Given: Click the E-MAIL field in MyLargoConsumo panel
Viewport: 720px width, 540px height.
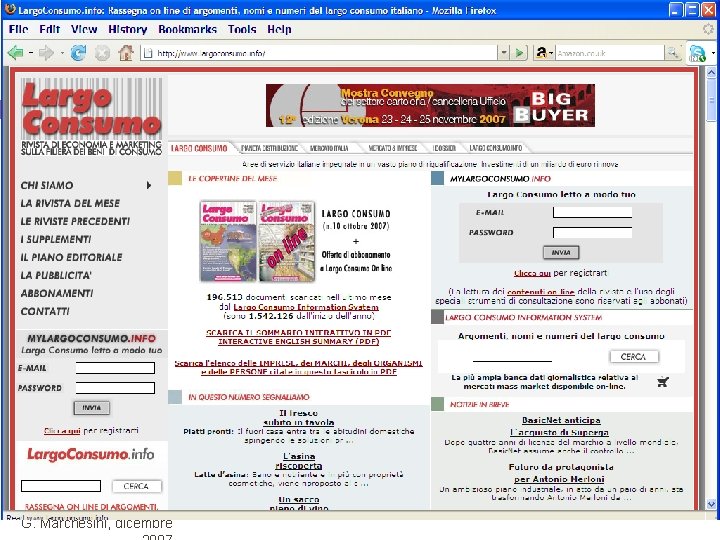Looking at the screenshot, I should (x=592, y=212).
